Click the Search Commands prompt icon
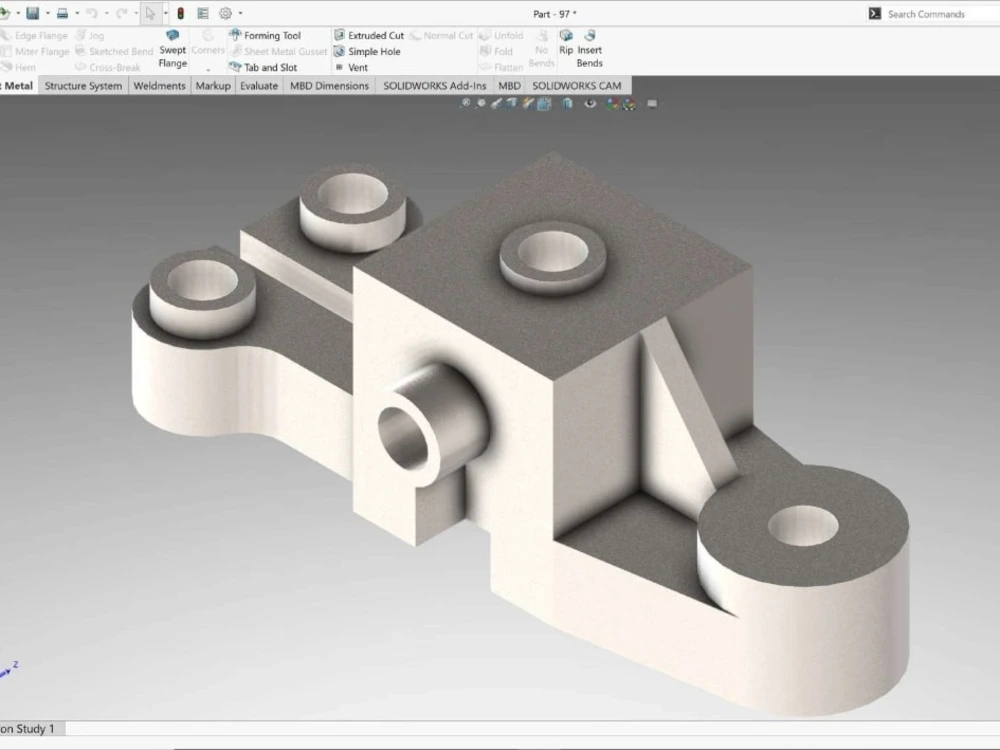This screenshot has width=1000, height=750. [x=874, y=13]
